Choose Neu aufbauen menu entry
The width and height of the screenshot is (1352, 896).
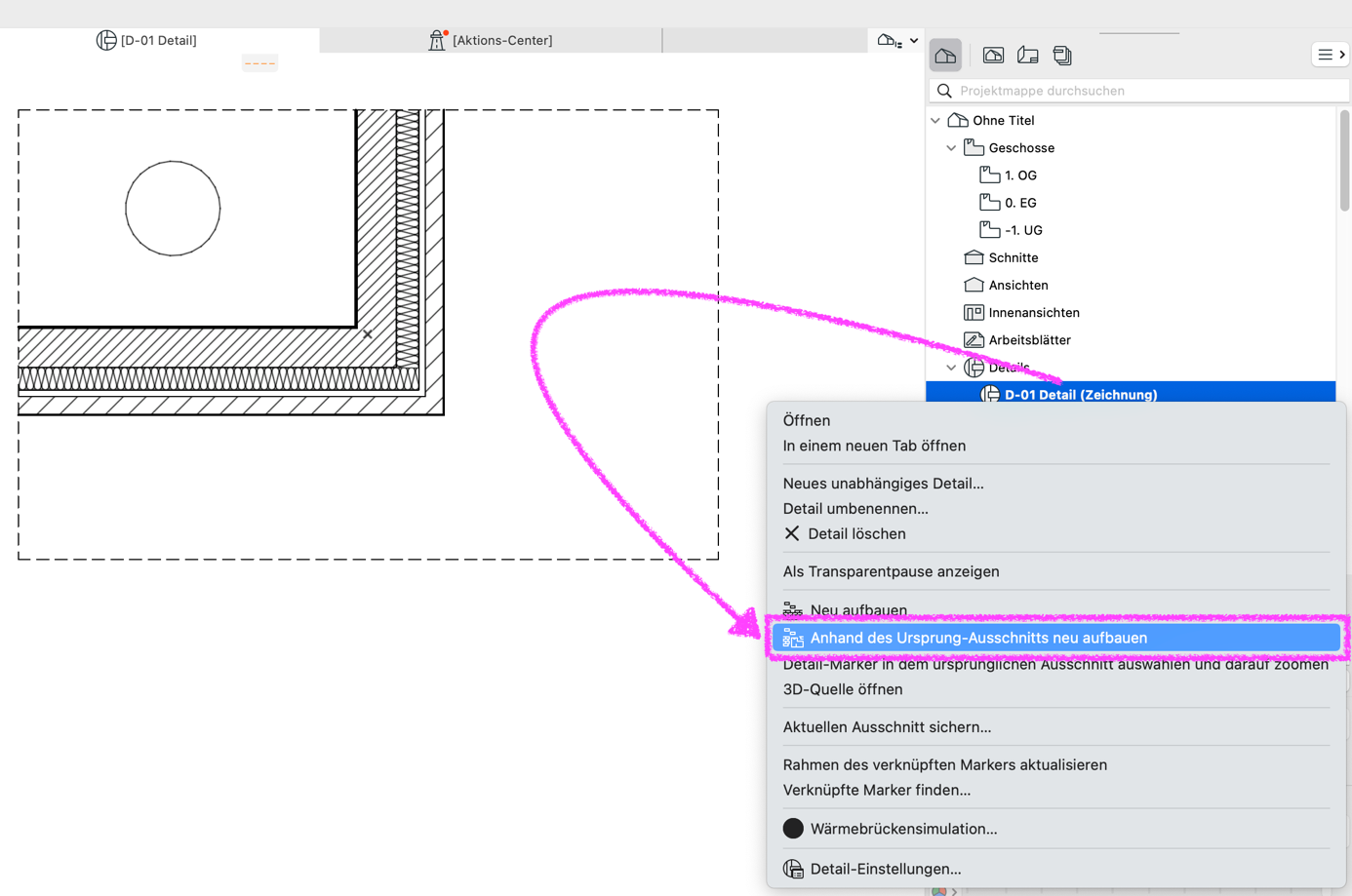pyautogui.click(x=858, y=610)
